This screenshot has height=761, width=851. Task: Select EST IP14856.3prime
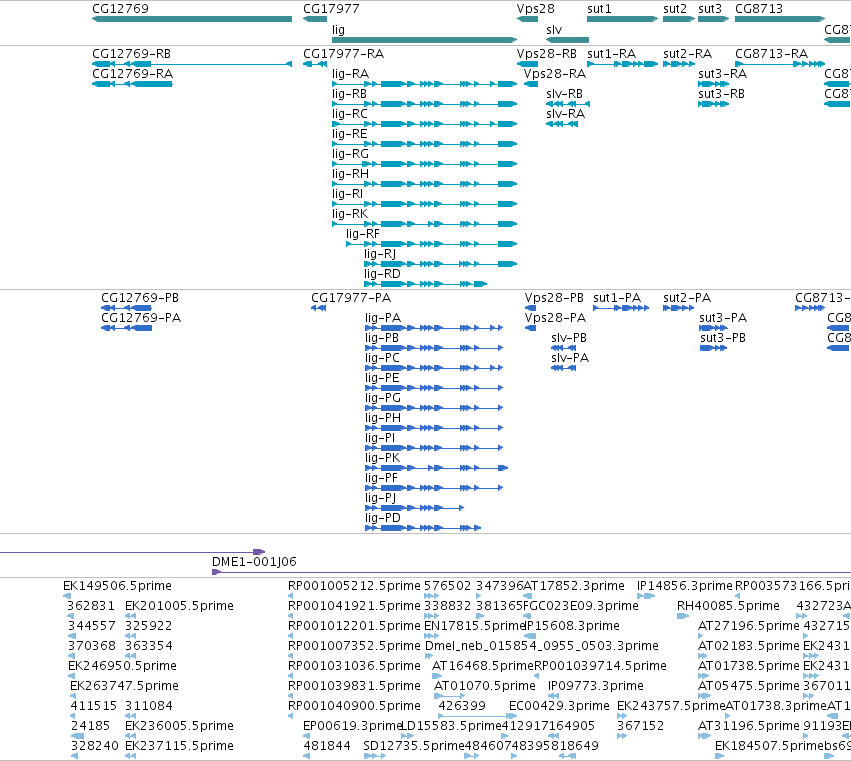click(646, 596)
